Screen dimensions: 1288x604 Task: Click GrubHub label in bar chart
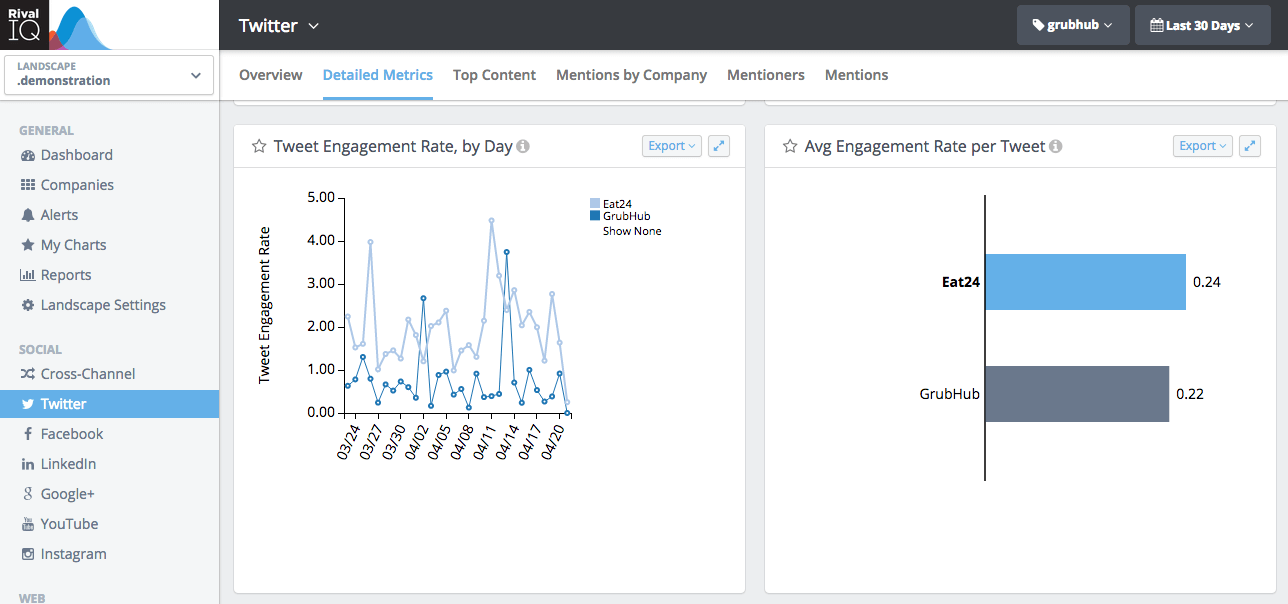point(950,394)
